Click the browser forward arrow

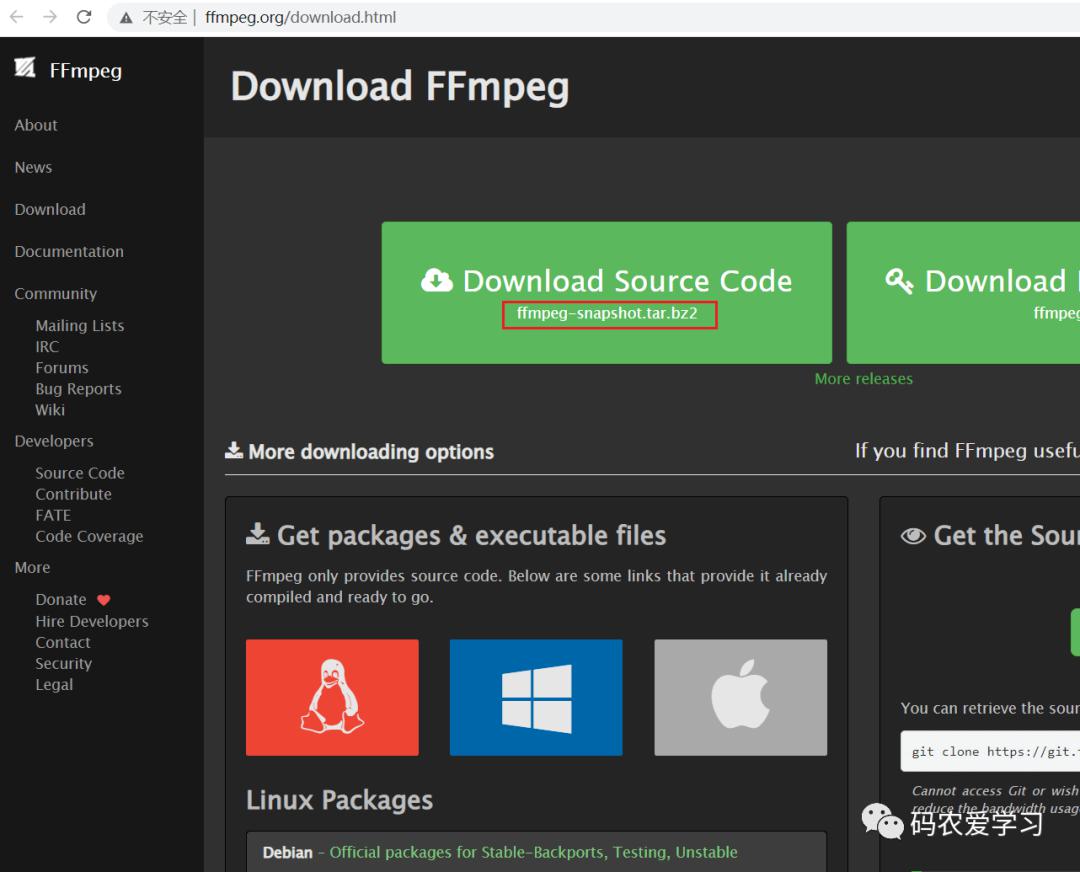click(x=50, y=17)
